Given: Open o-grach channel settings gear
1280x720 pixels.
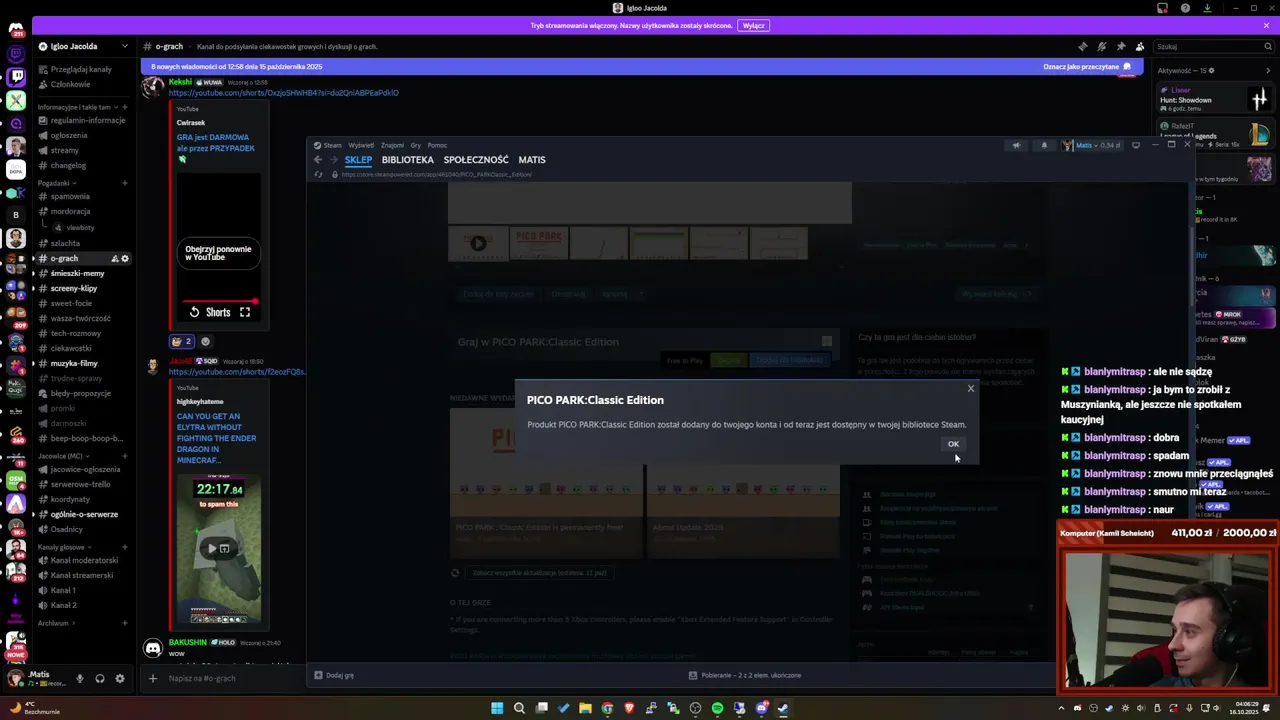Looking at the screenshot, I should coord(125,258).
